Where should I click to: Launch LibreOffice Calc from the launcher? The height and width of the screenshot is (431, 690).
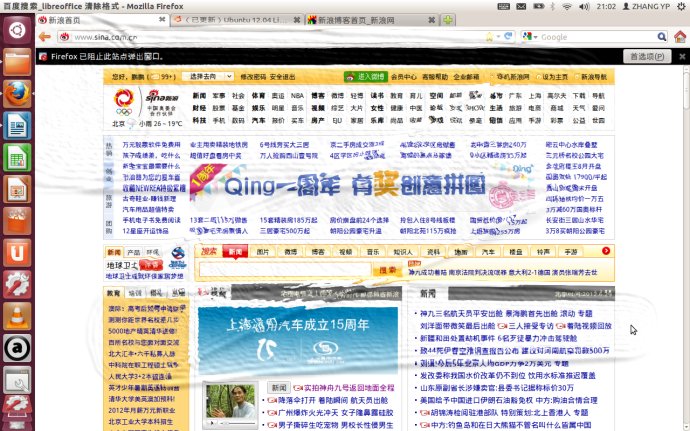tap(17, 157)
